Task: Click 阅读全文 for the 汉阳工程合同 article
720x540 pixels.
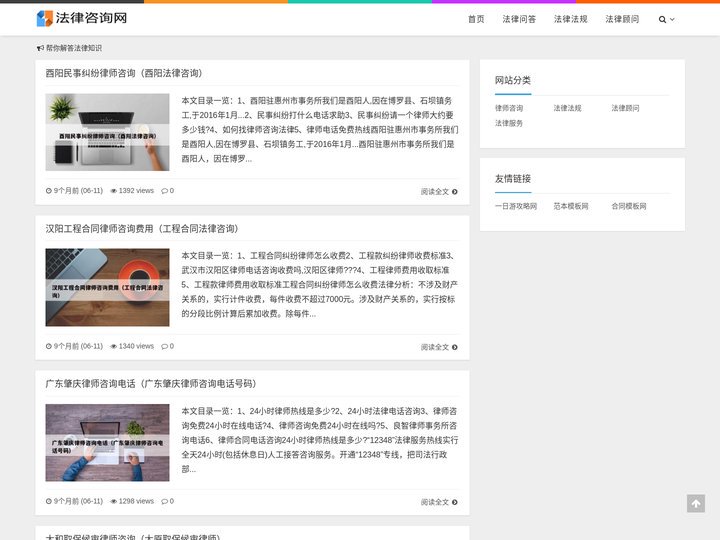Action: tap(434, 347)
